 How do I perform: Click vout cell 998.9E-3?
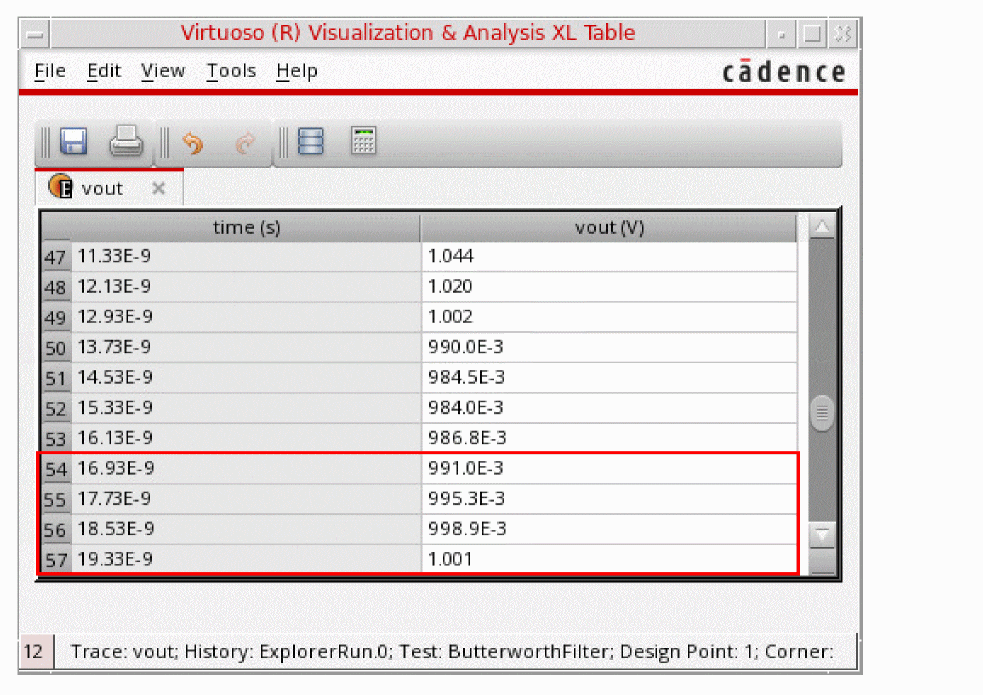pyautogui.click(x=609, y=529)
